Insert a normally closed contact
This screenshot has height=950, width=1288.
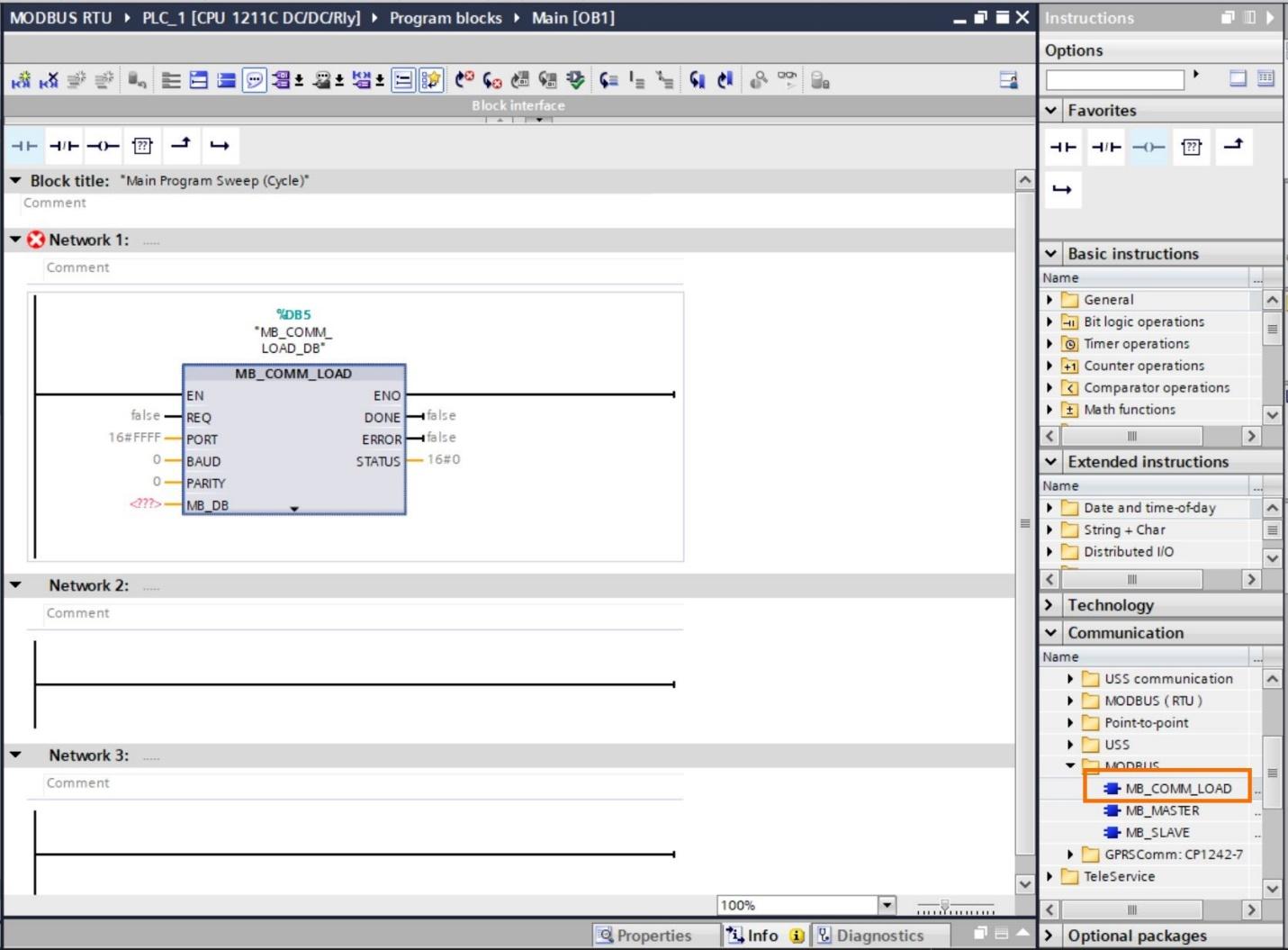pyautogui.click(x=63, y=145)
